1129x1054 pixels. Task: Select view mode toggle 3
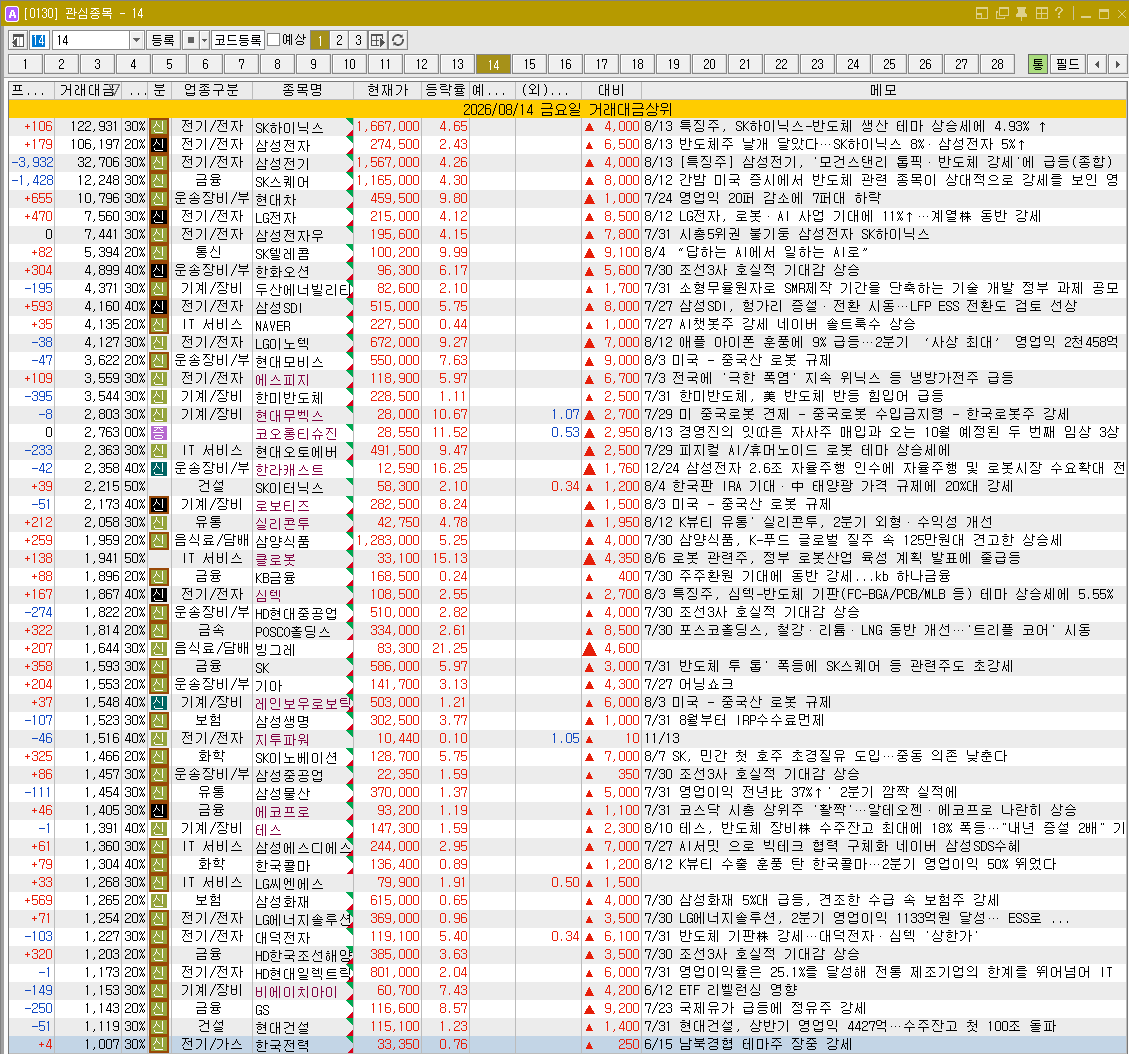pyautogui.click(x=358, y=40)
